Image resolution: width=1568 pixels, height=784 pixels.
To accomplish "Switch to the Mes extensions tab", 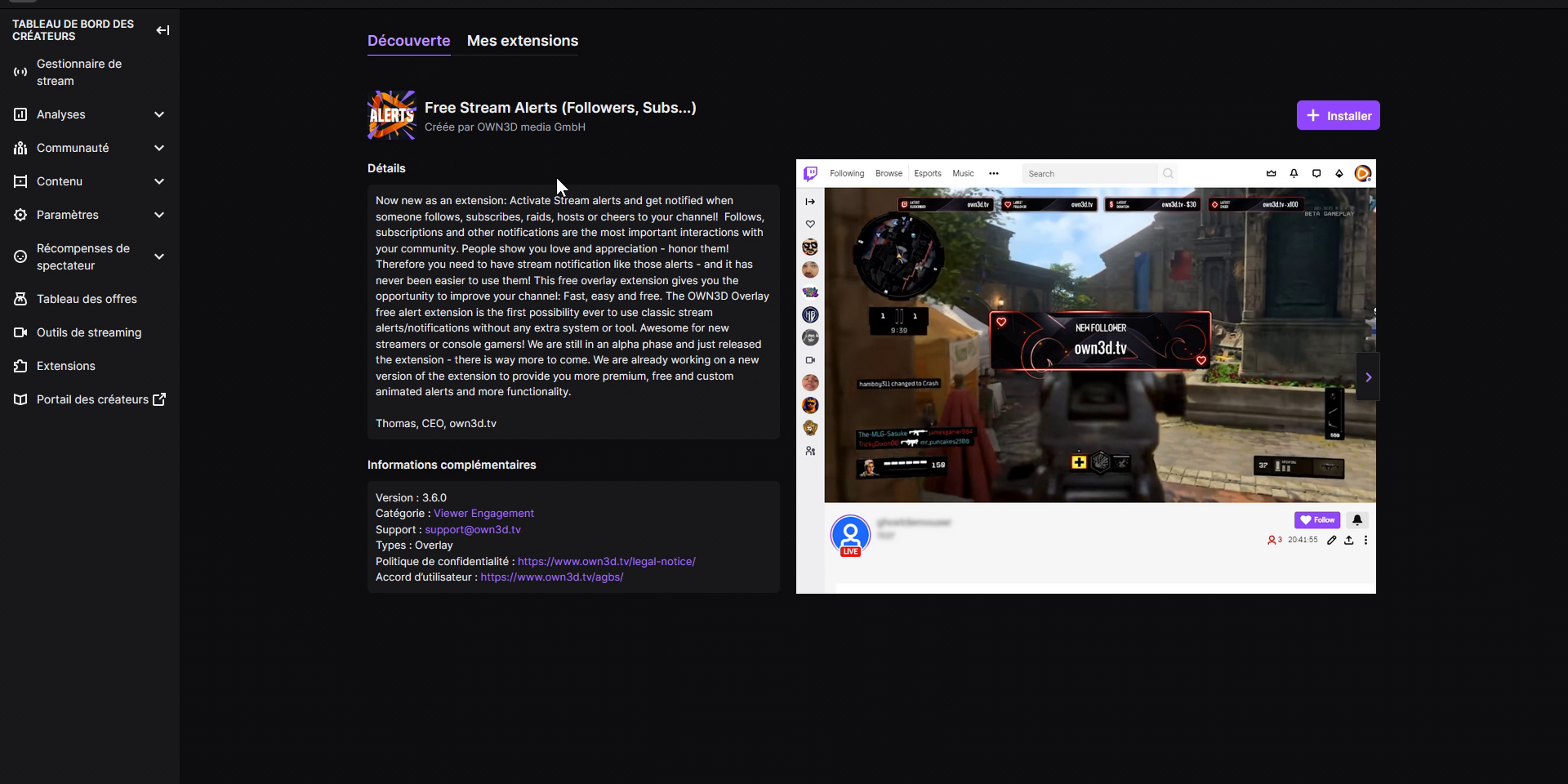I will coord(522,41).
